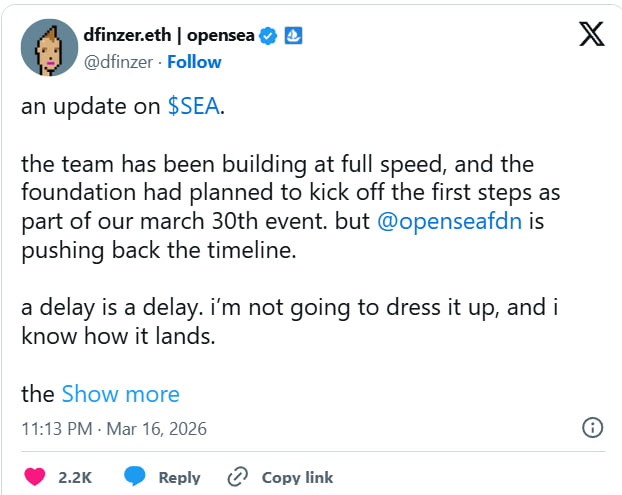
Task: Click the chain link copy icon
Action: [x=238, y=477]
